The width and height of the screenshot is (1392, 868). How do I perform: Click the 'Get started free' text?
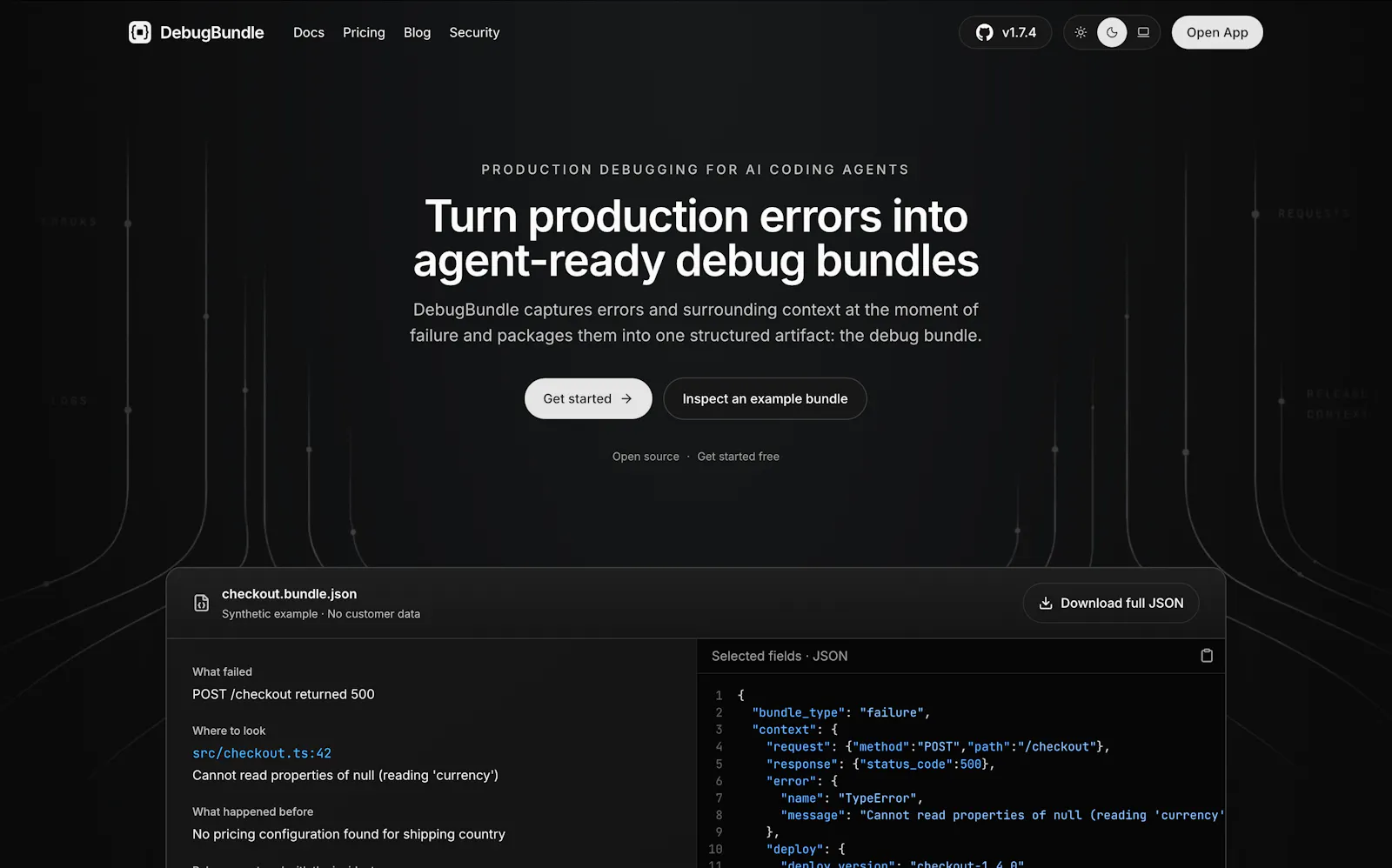coord(738,457)
